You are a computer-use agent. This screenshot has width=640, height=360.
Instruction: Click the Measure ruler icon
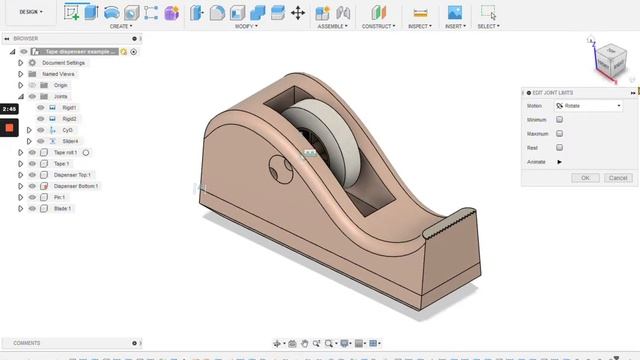pos(420,13)
